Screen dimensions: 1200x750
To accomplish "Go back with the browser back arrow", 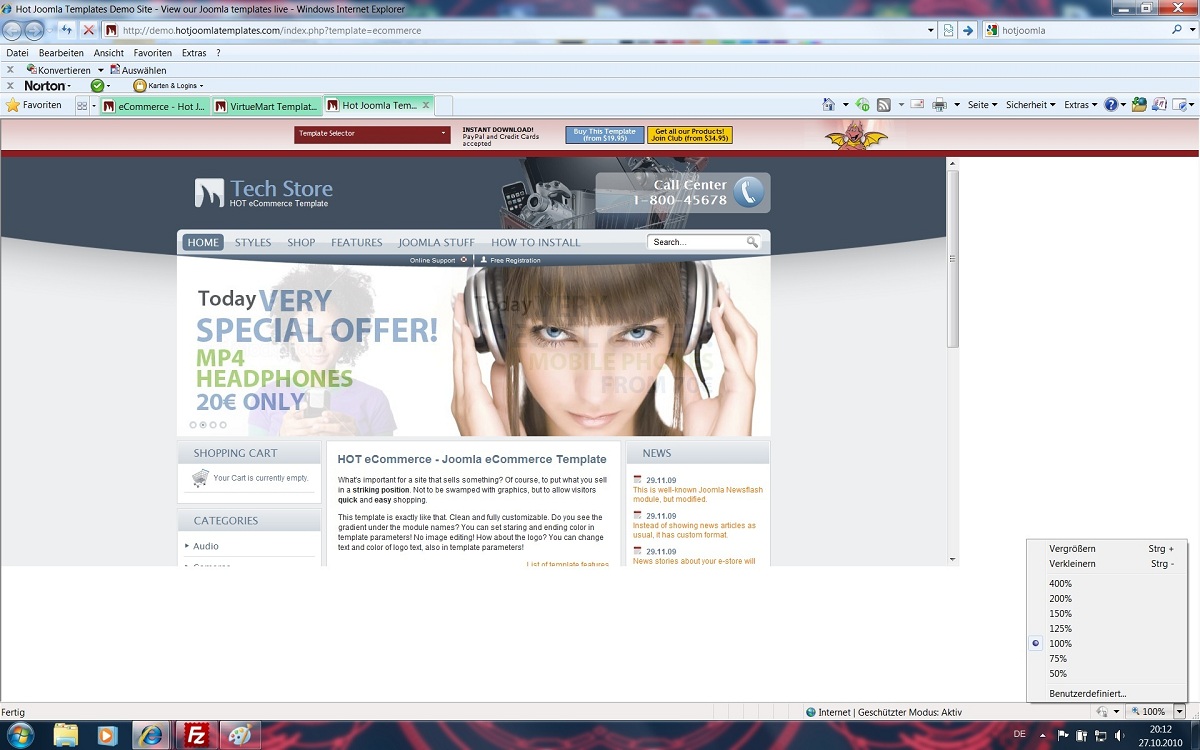I will [13, 30].
